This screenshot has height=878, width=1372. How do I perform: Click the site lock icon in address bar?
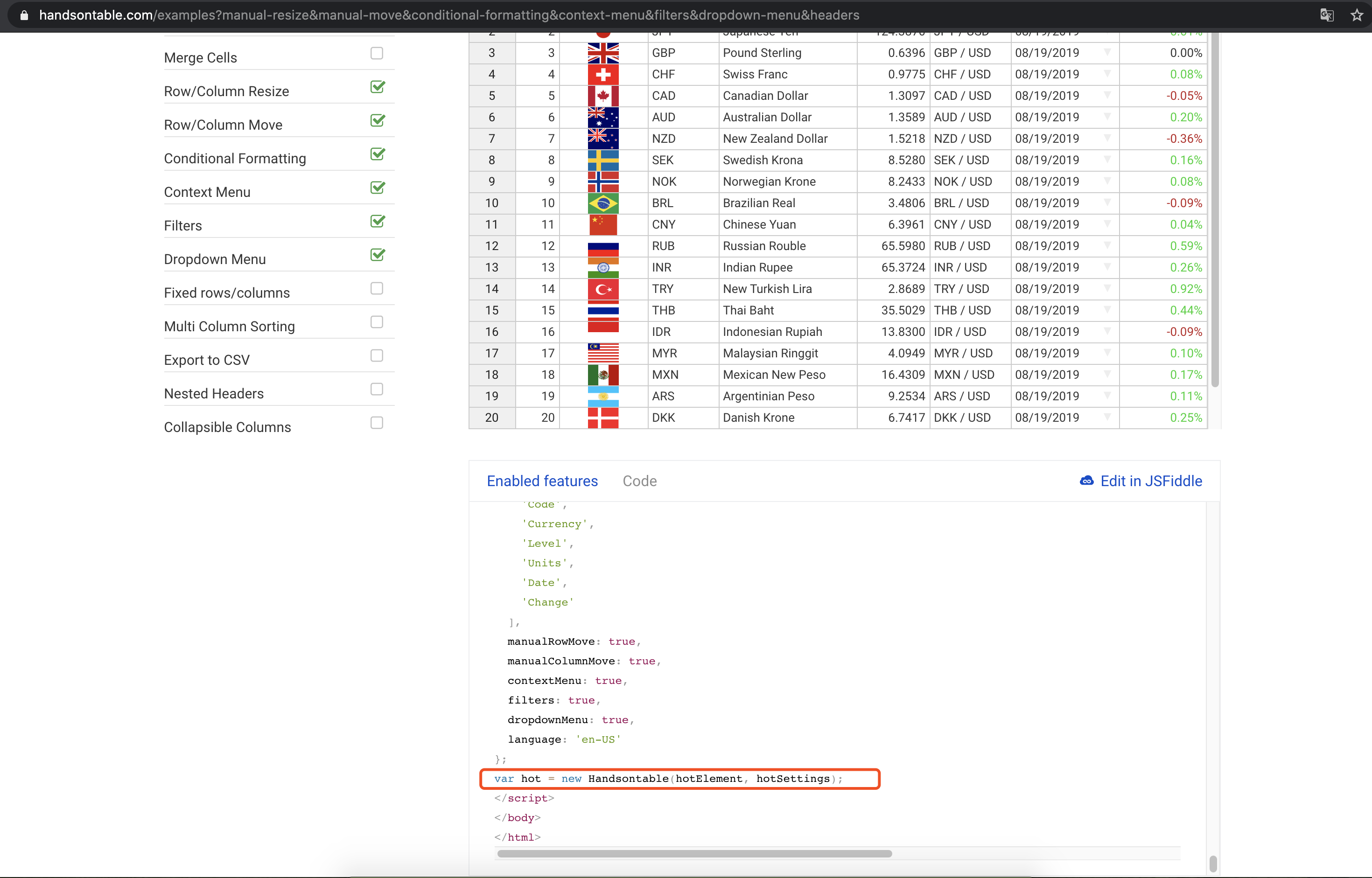pyautogui.click(x=24, y=15)
